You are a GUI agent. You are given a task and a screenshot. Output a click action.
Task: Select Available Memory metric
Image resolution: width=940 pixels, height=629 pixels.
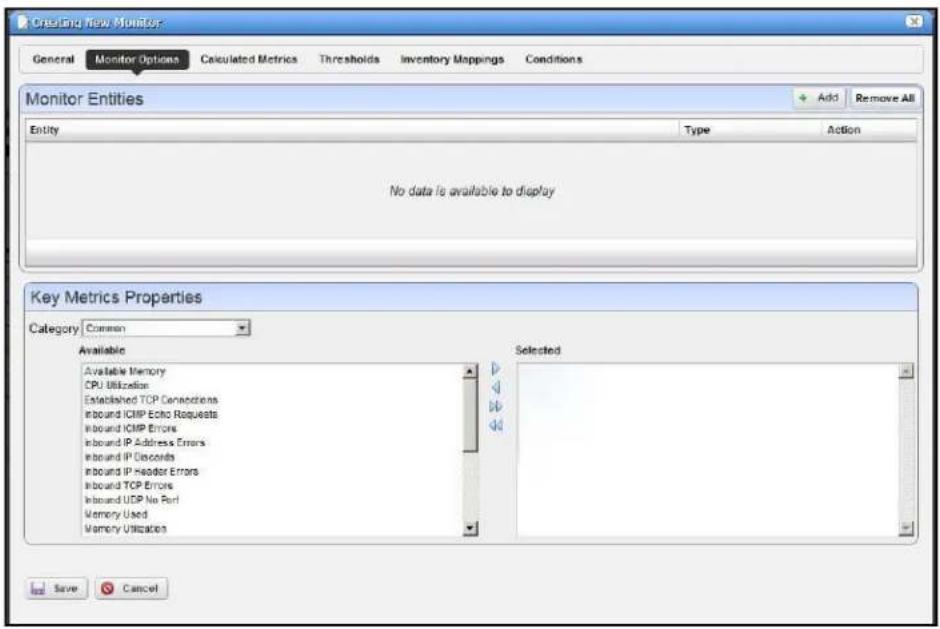pos(125,371)
